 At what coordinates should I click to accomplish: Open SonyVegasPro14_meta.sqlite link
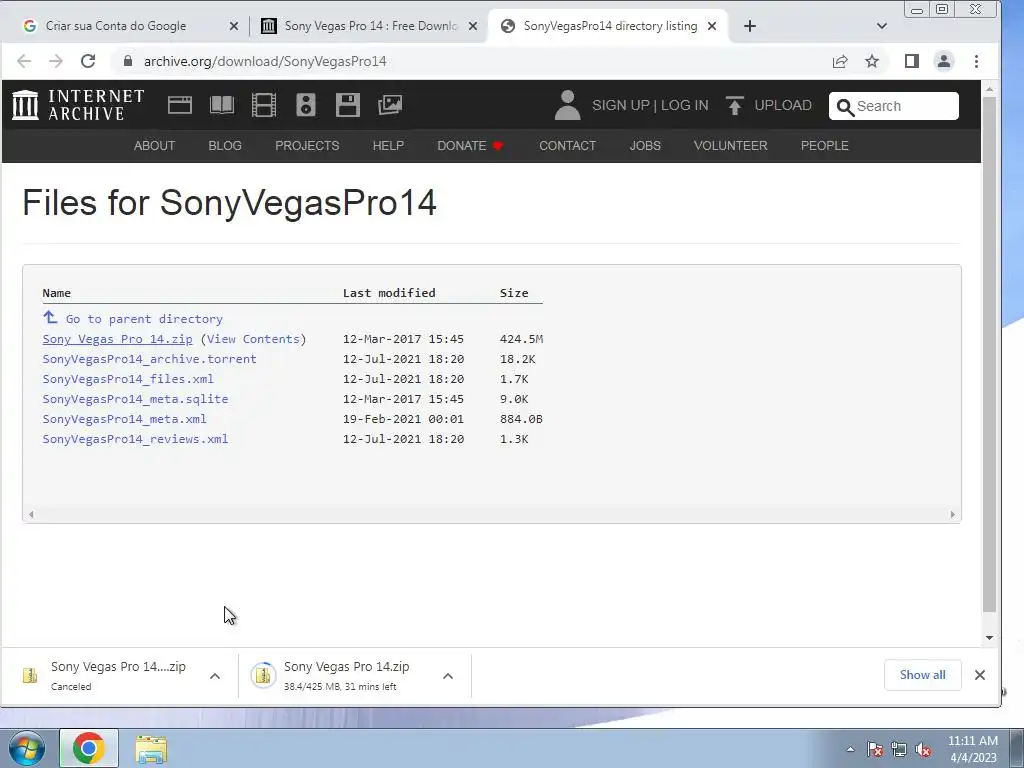[x=135, y=399]
